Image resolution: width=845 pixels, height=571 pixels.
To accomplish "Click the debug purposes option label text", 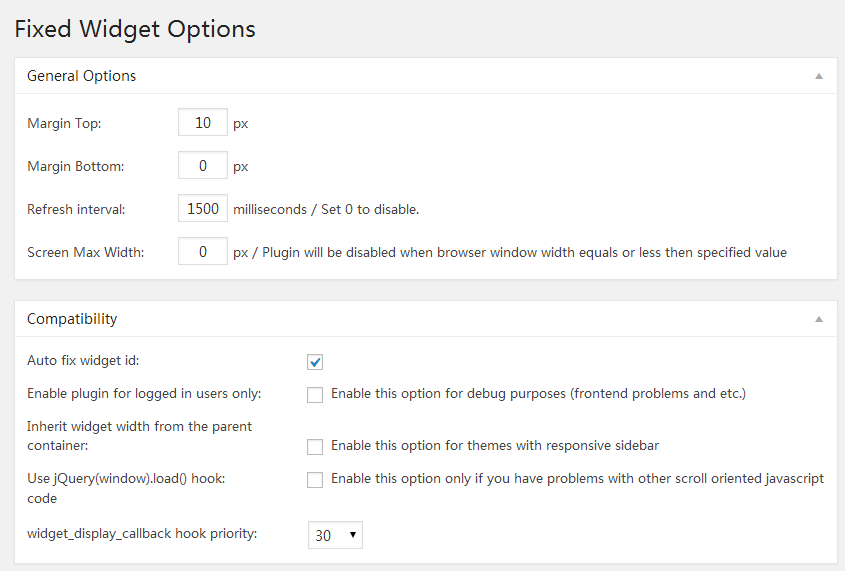I will (x=538, y=393).
